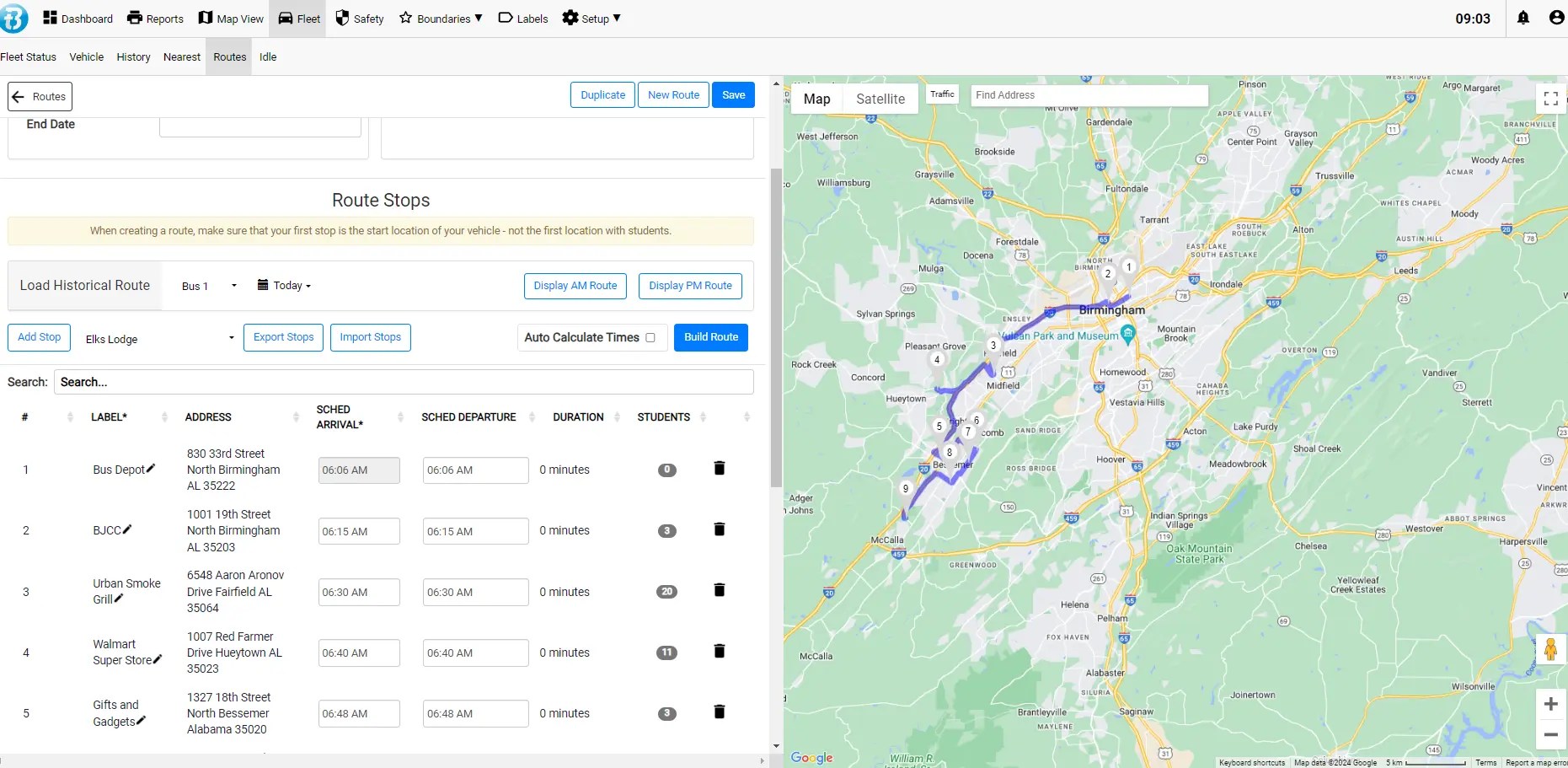The height and width of the screenshot is (768, 1568).
Task: Switch map to Satellite view
Action: (880, 99)
